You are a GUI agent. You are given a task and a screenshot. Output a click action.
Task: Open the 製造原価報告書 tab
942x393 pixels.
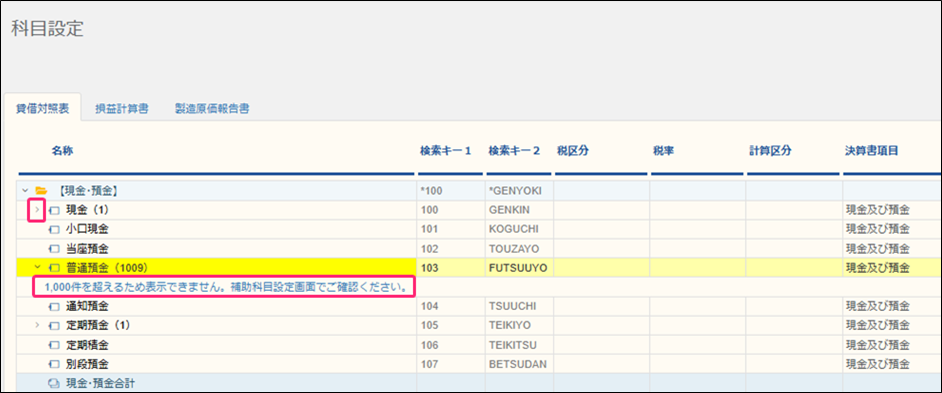[x=212, y=109]
